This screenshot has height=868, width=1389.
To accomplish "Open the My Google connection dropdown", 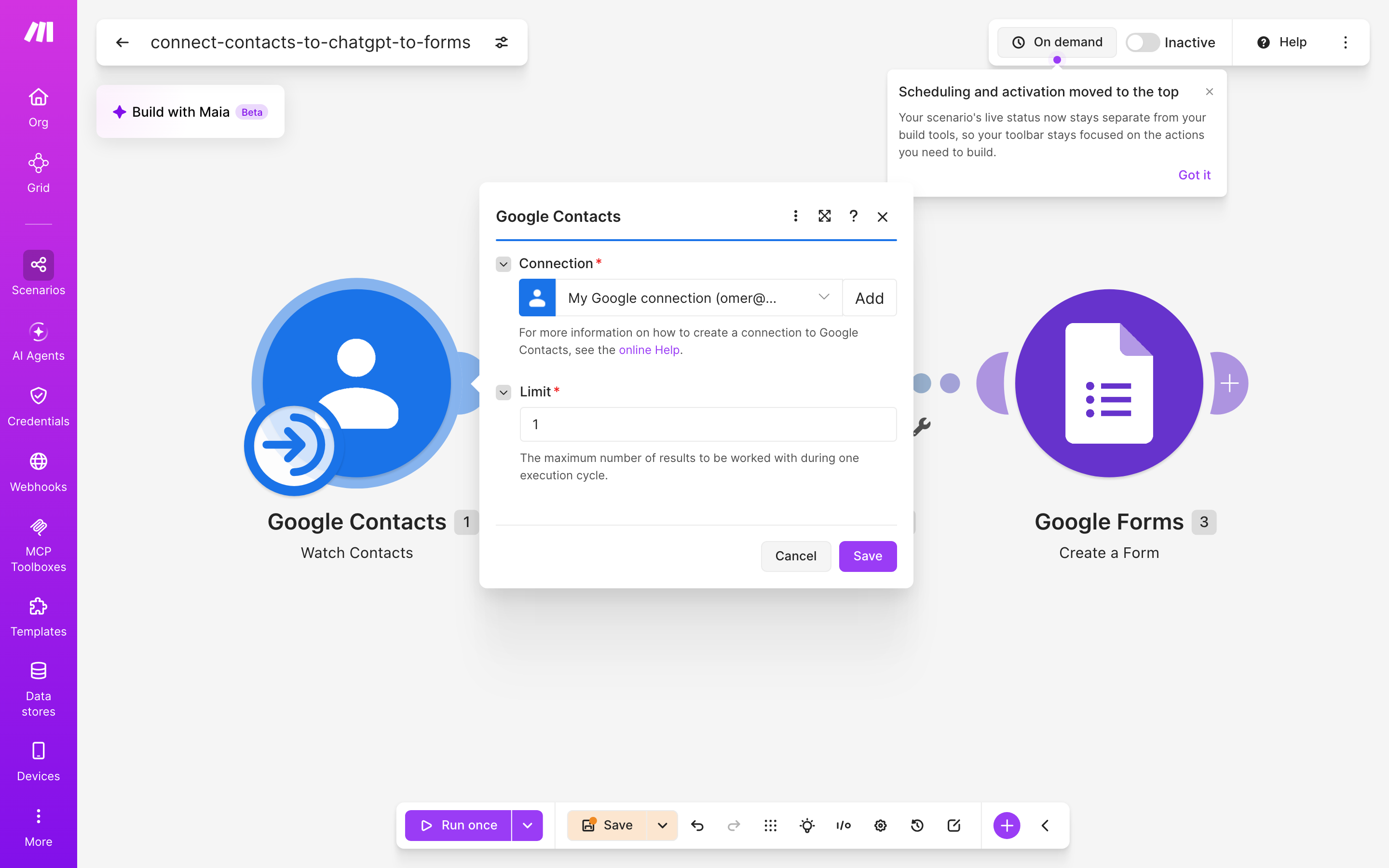I will click(698, 298).
